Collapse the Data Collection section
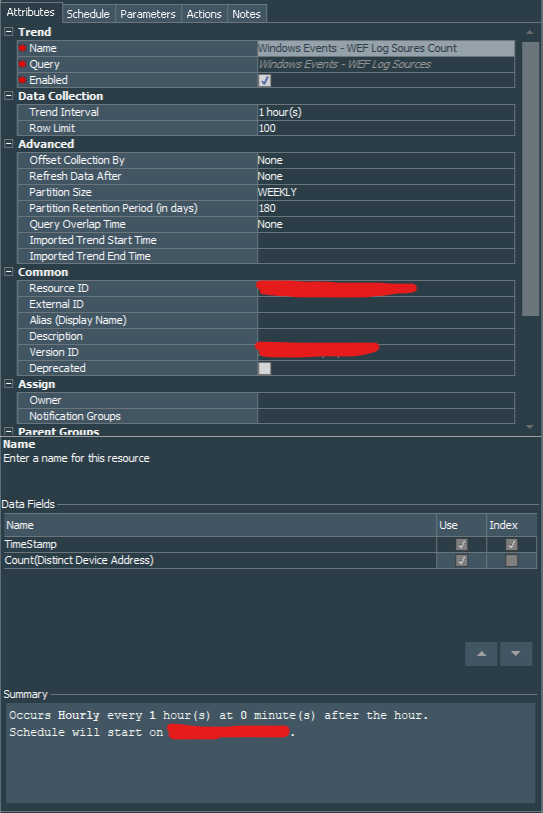 click(9, 96)
